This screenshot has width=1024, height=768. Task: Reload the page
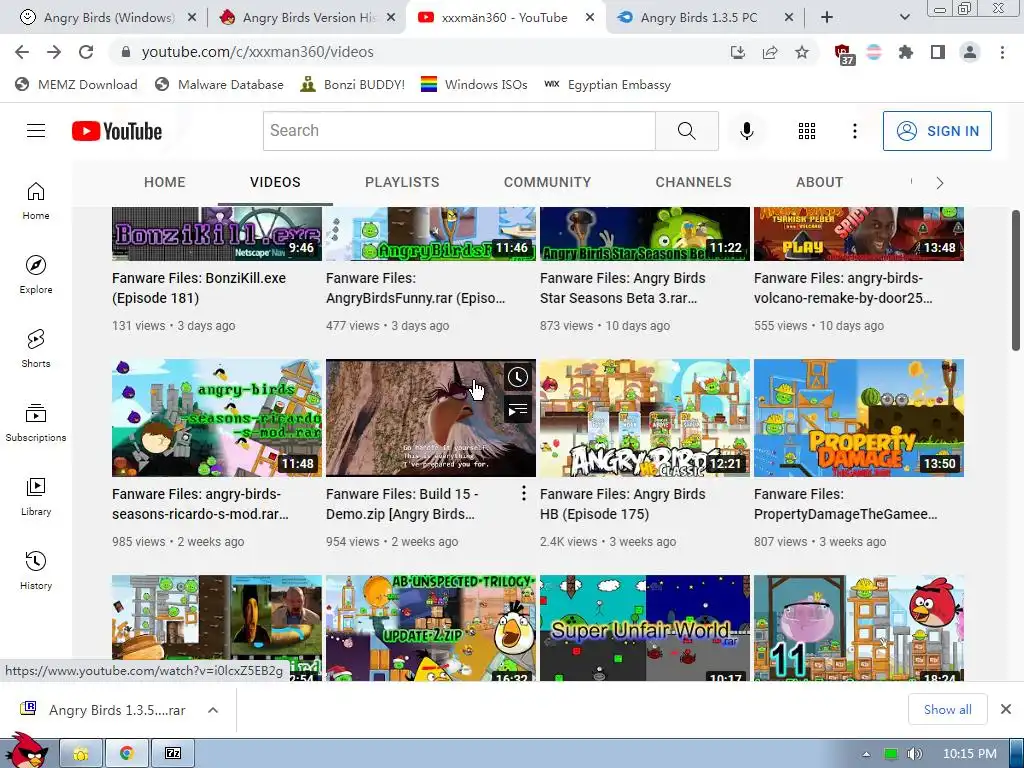tap(86, 52)
